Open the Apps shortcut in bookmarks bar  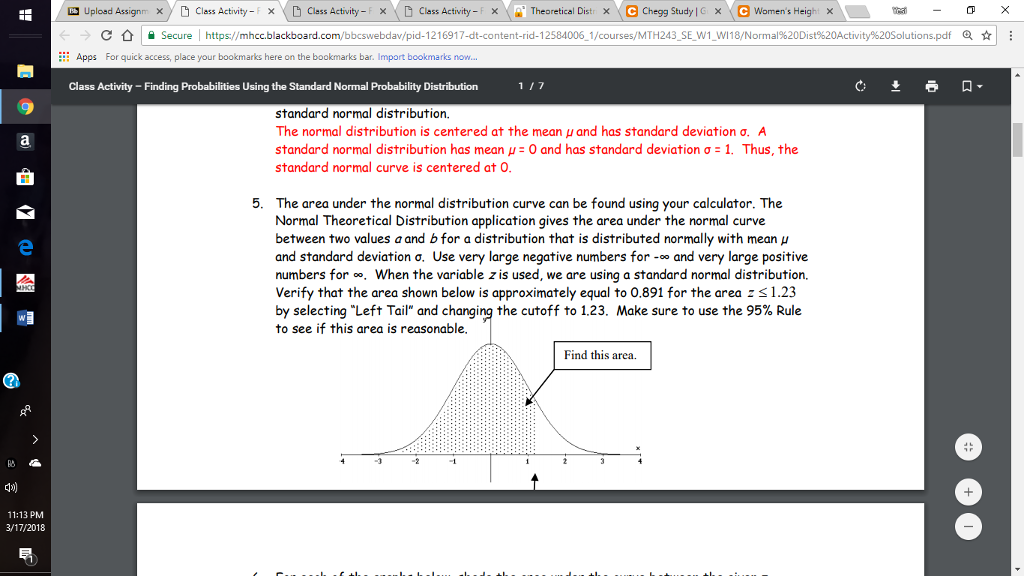[78, 57]
